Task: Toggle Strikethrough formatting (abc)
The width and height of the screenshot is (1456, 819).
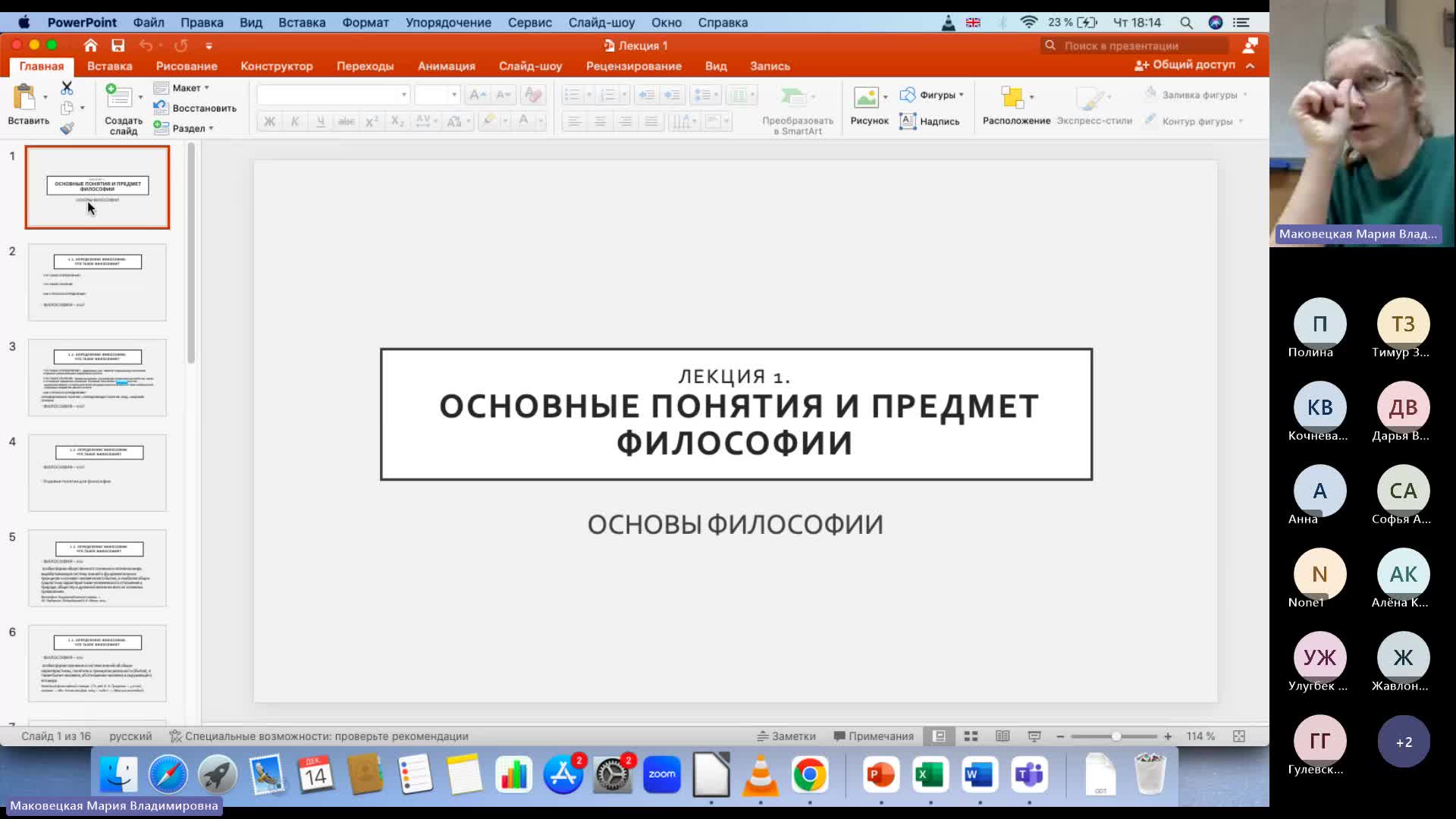Action: (346, 121)
